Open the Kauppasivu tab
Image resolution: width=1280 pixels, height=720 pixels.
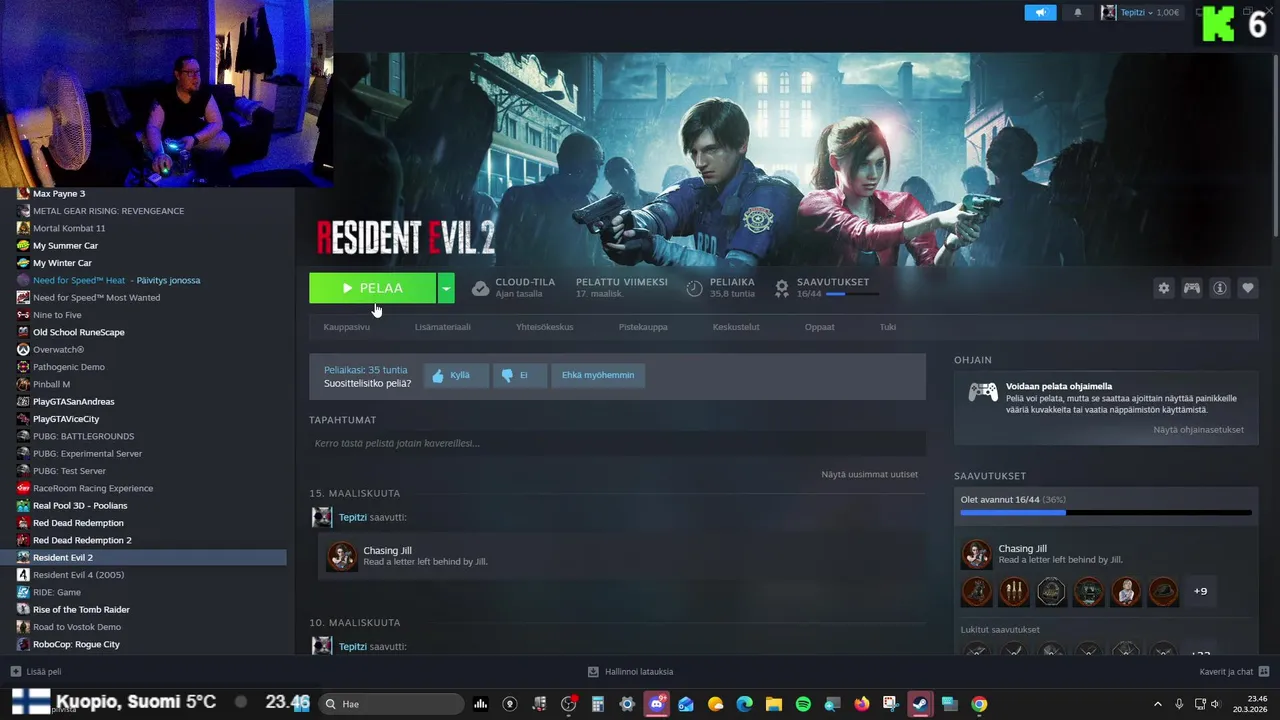coord(346,327)
